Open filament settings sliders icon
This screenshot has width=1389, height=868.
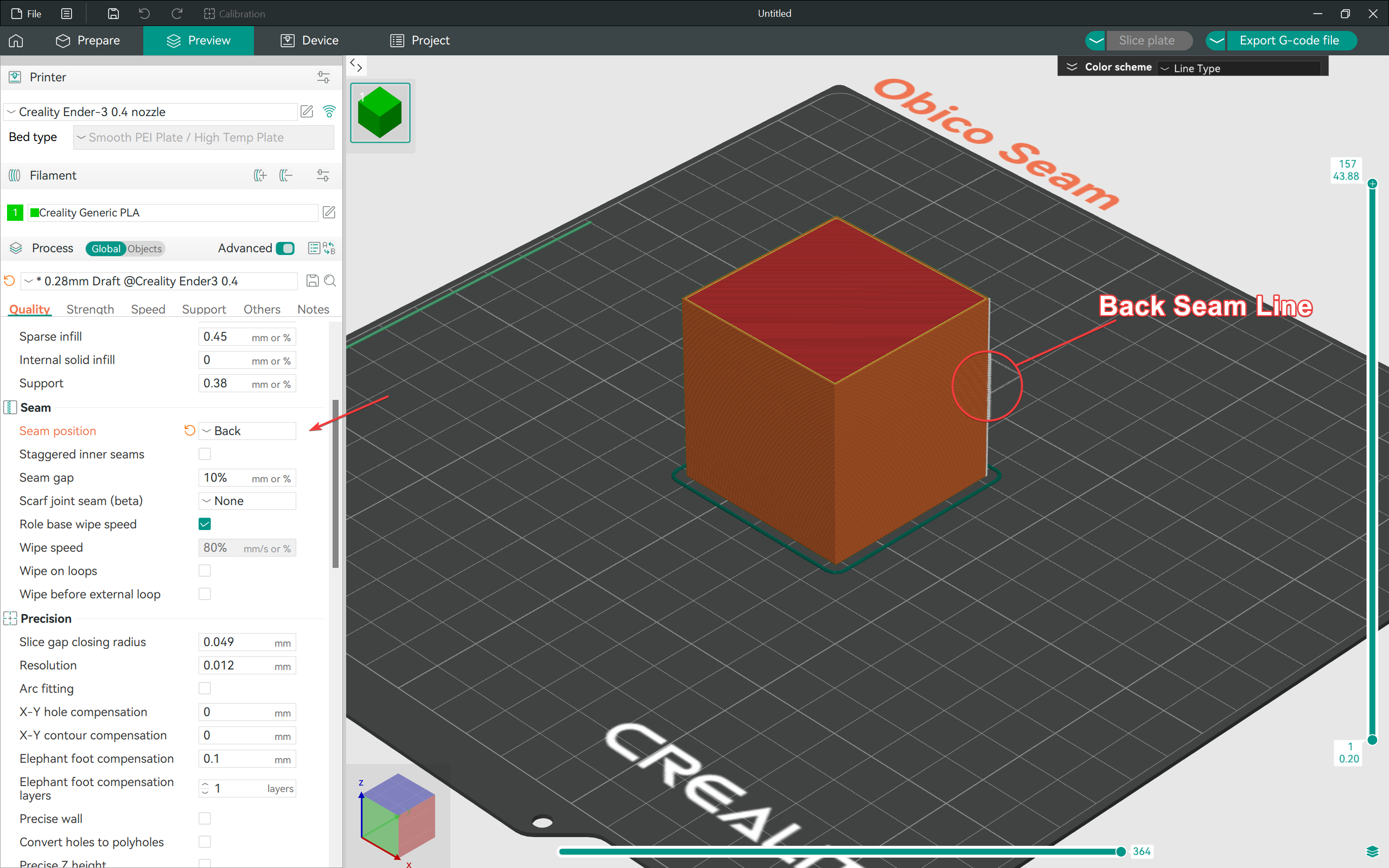click(x=323, y=176)
